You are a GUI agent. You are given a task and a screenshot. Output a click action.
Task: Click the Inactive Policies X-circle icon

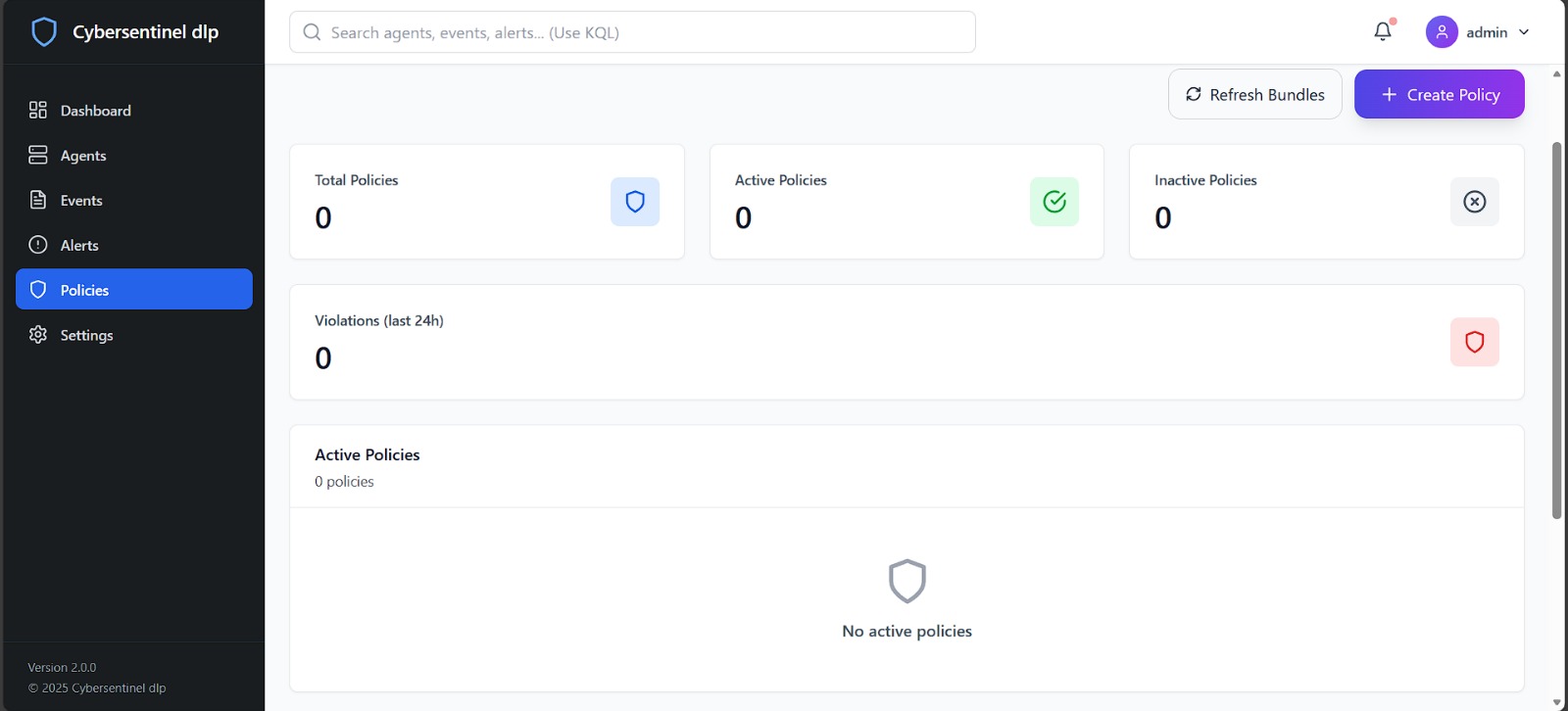(x=1474, y=202)
